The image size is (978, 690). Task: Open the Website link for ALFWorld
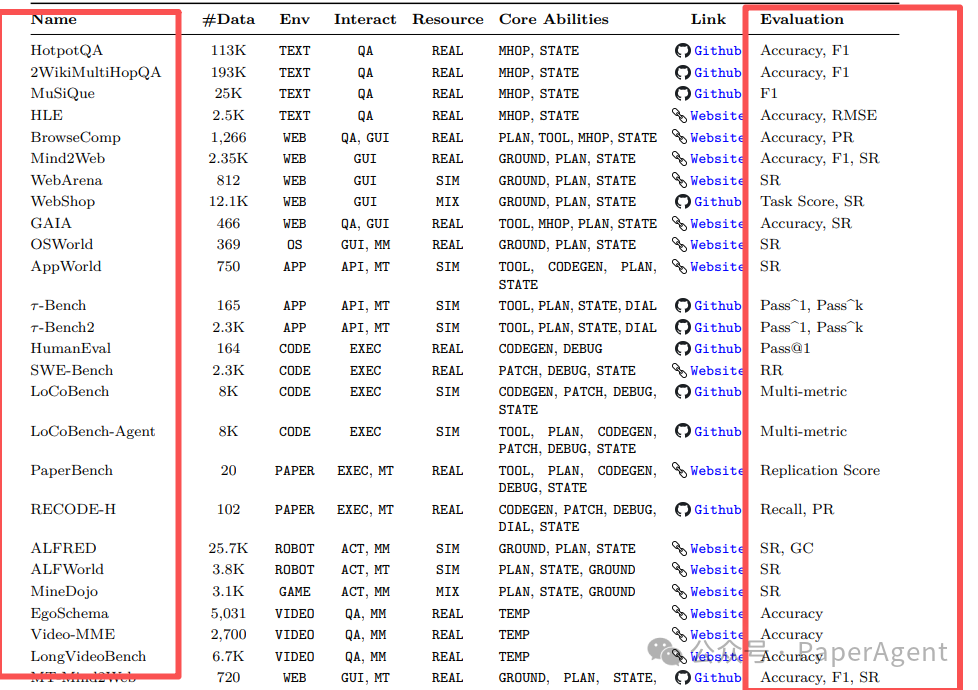(716, 570)
